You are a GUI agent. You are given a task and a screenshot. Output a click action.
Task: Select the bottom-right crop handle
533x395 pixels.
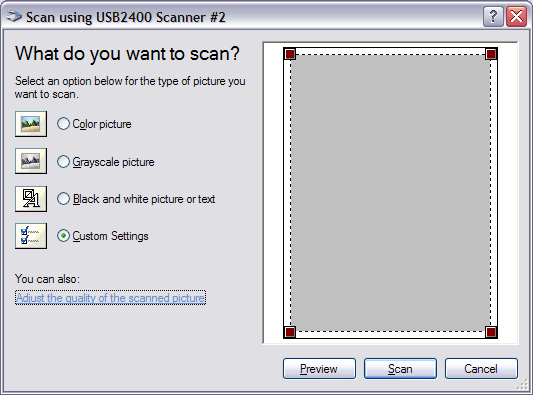[x=491, y=332]
